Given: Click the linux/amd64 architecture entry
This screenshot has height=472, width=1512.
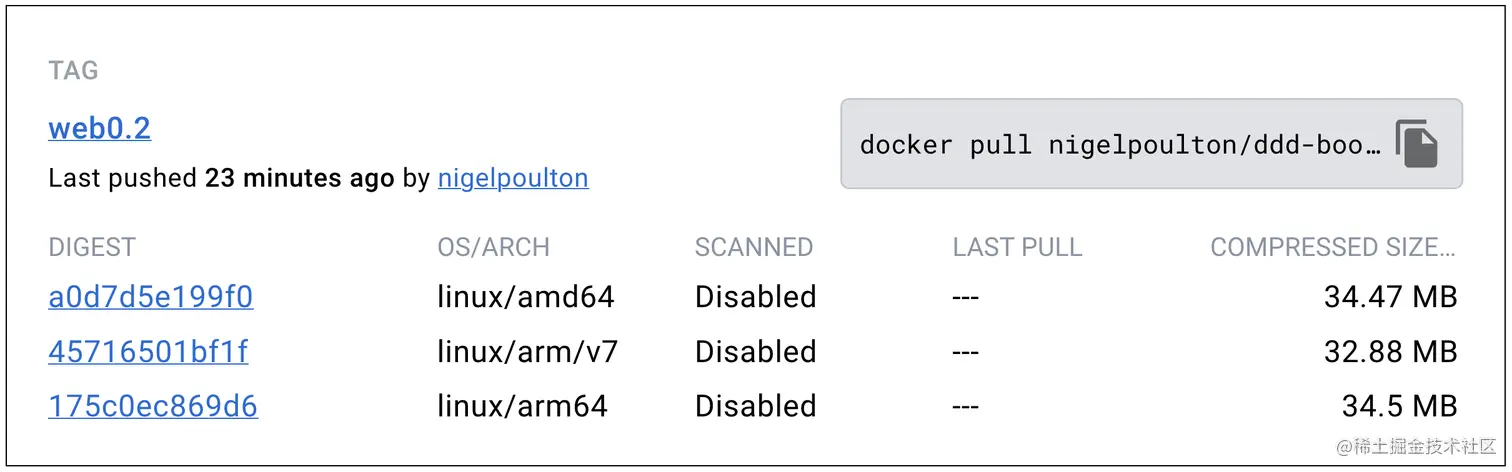Looking at the screenshot, I should click(526, 297).
